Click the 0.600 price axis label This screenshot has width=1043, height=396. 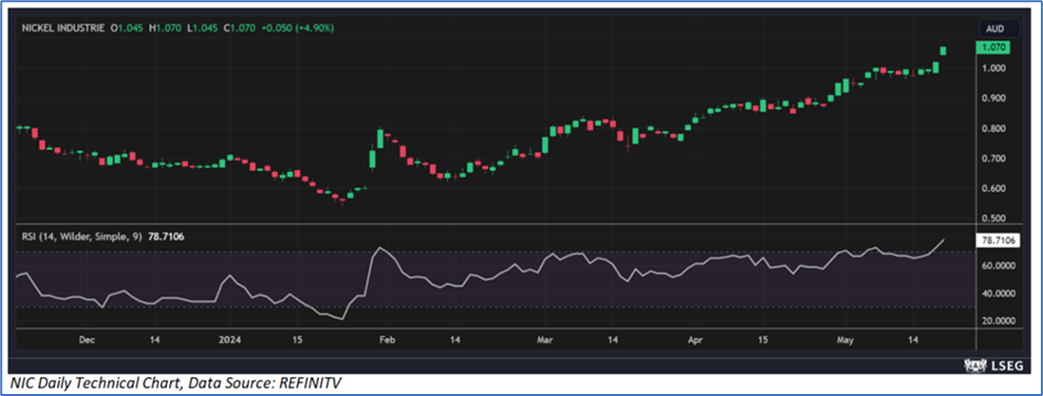(993, 188)
